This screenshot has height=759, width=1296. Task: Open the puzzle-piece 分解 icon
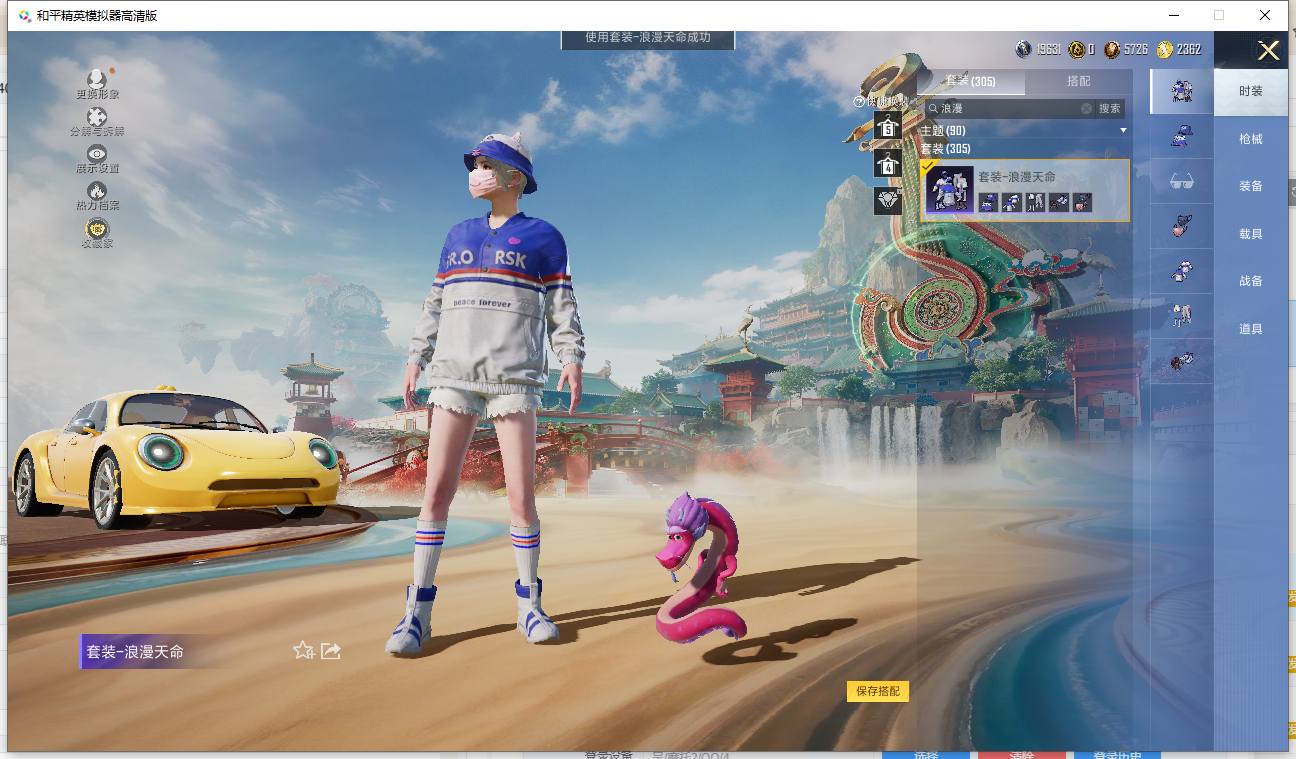click(x=97, y=117)
